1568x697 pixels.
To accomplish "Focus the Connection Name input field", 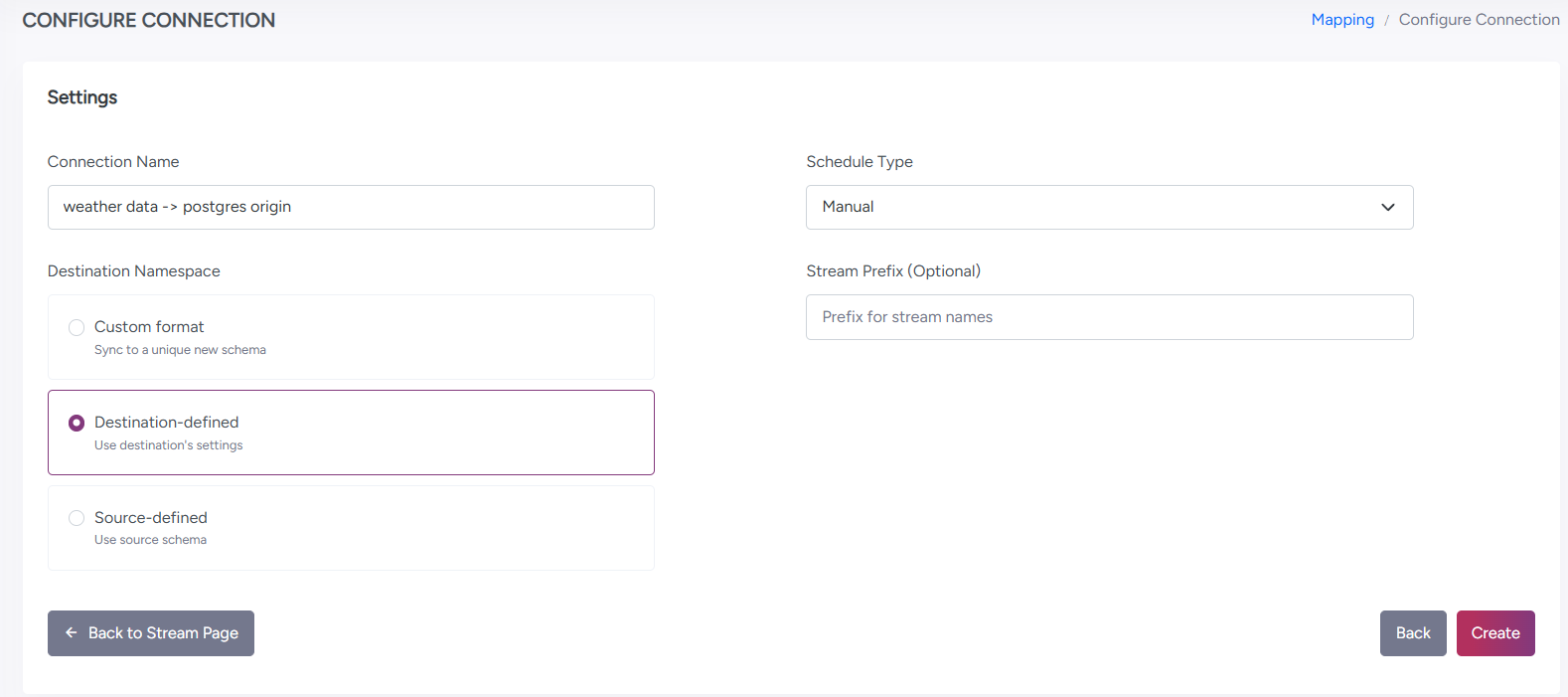I will (351, 208).
